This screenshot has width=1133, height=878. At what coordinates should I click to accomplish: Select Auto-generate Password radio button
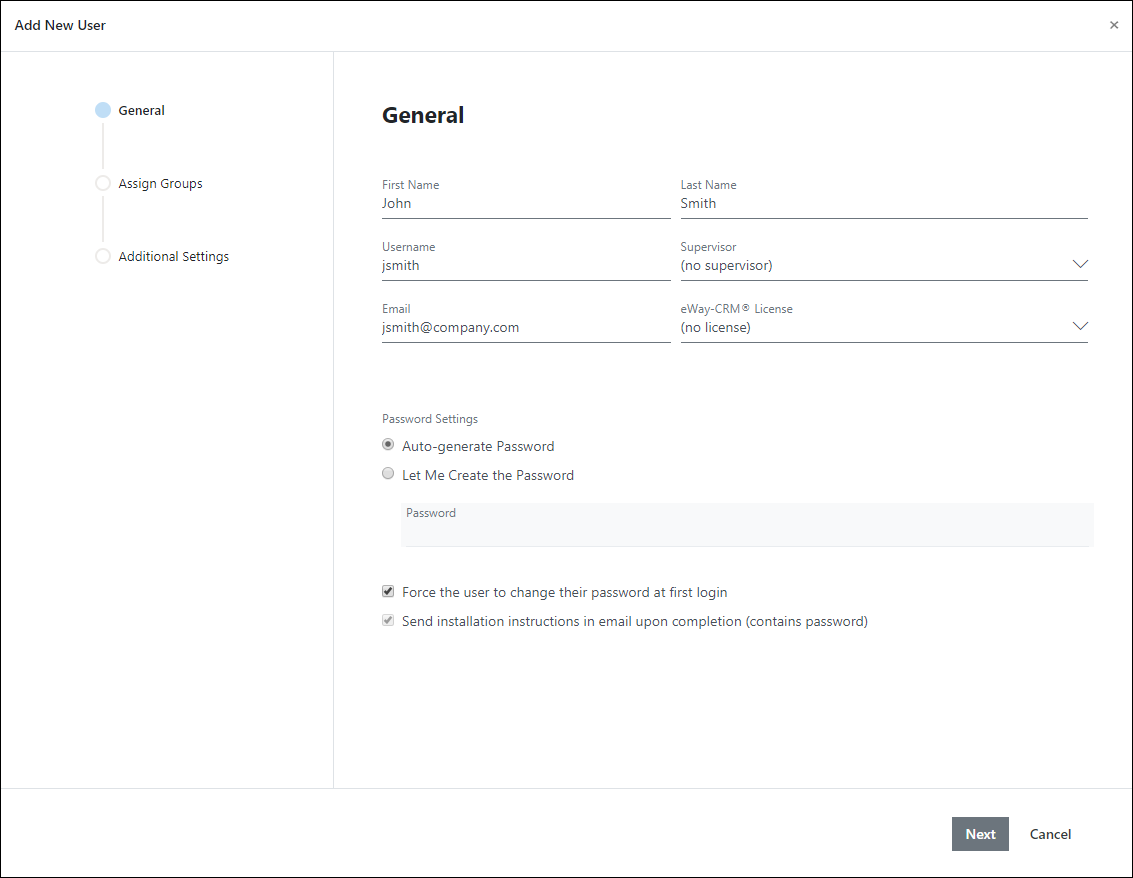click(388, 444)
